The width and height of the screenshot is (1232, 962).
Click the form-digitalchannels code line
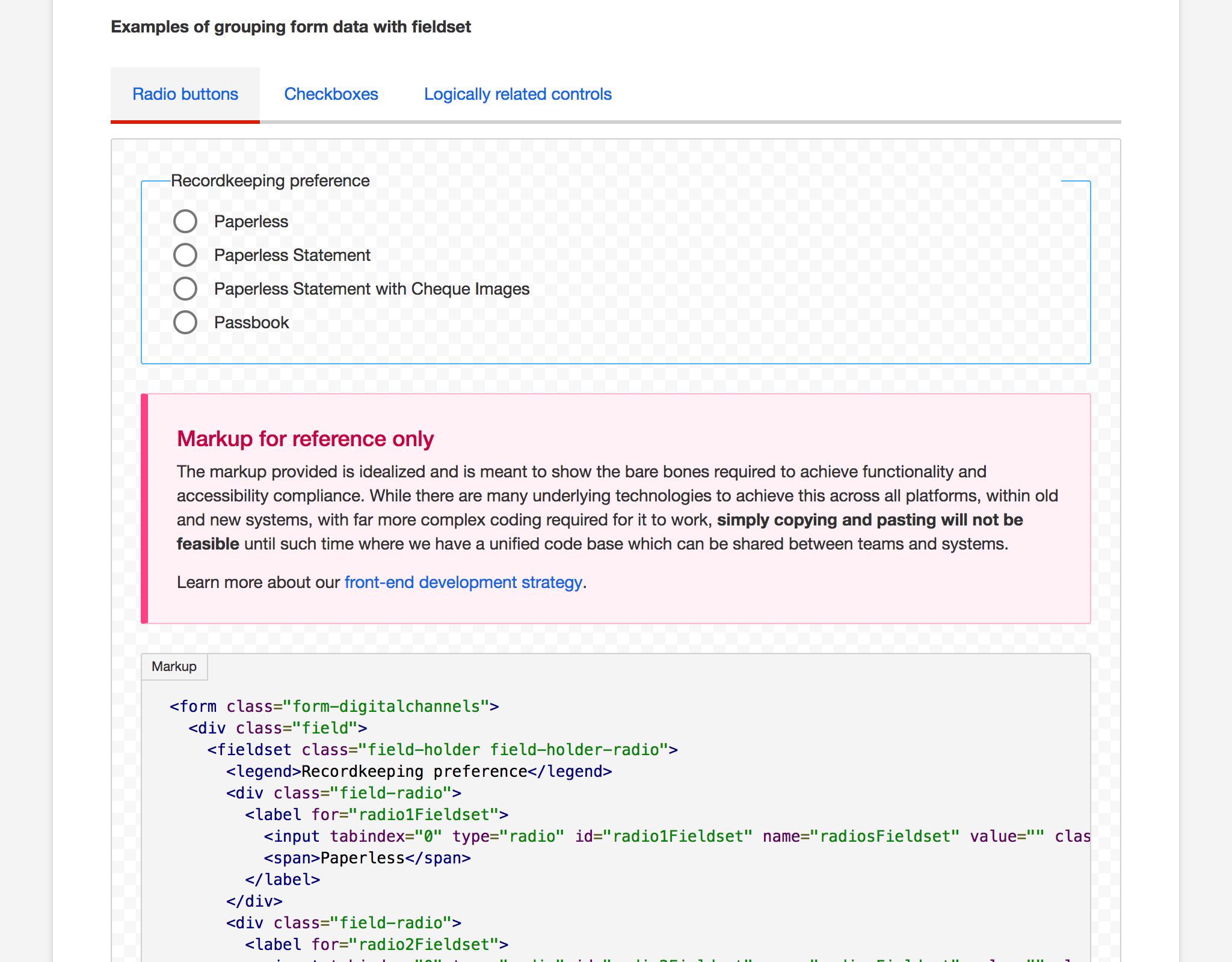(x=334, y=706)
